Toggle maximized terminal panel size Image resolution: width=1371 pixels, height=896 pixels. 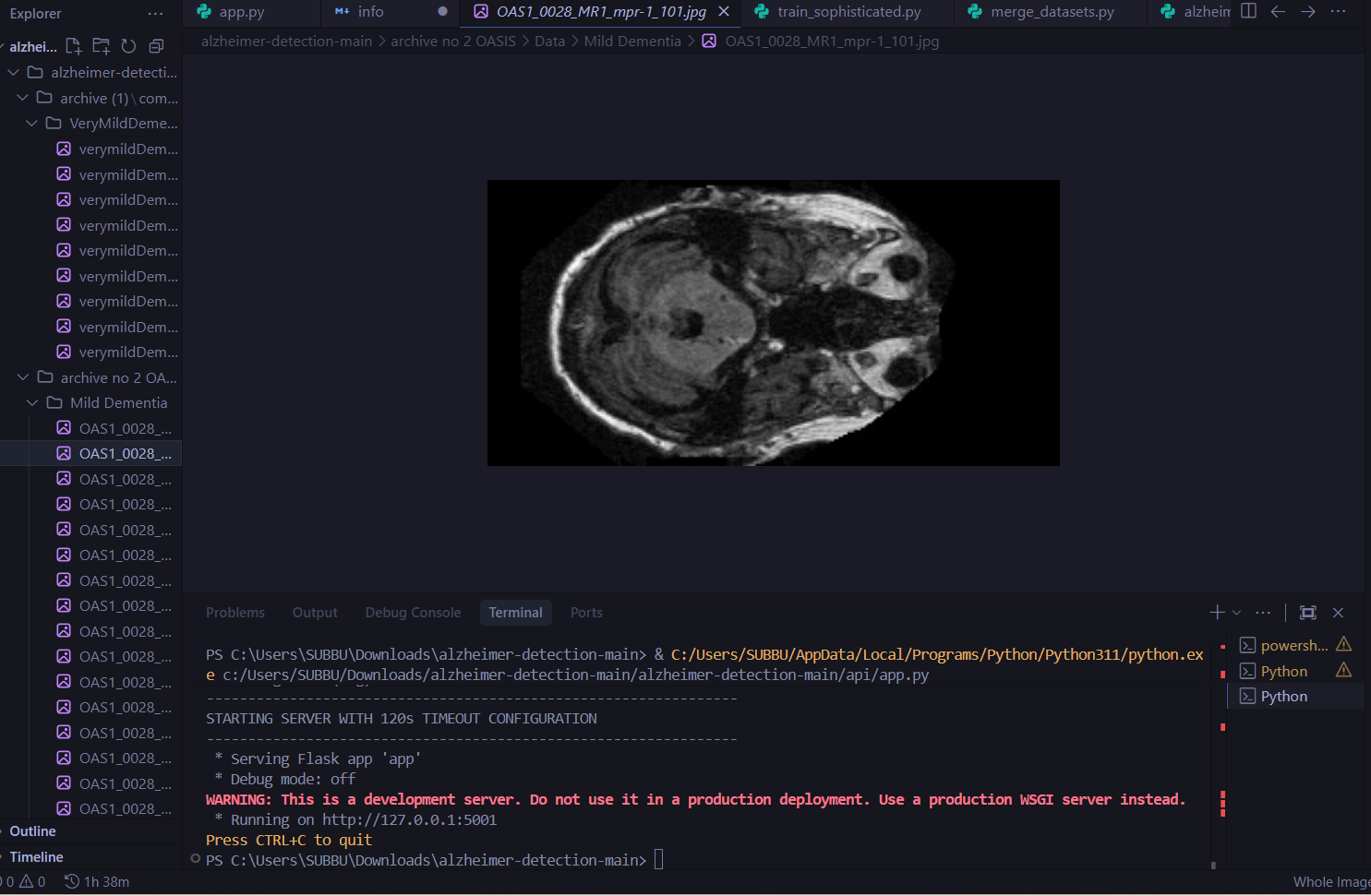click(1308, 613)
